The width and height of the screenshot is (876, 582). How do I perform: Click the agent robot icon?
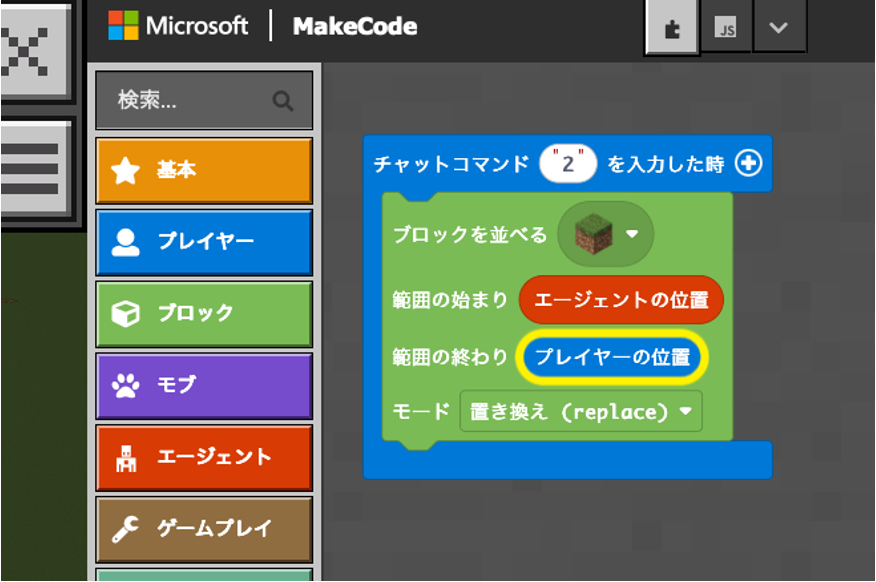pos(126,458)
